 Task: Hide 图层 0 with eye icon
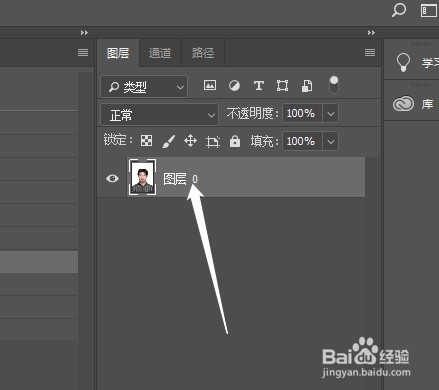112,178
